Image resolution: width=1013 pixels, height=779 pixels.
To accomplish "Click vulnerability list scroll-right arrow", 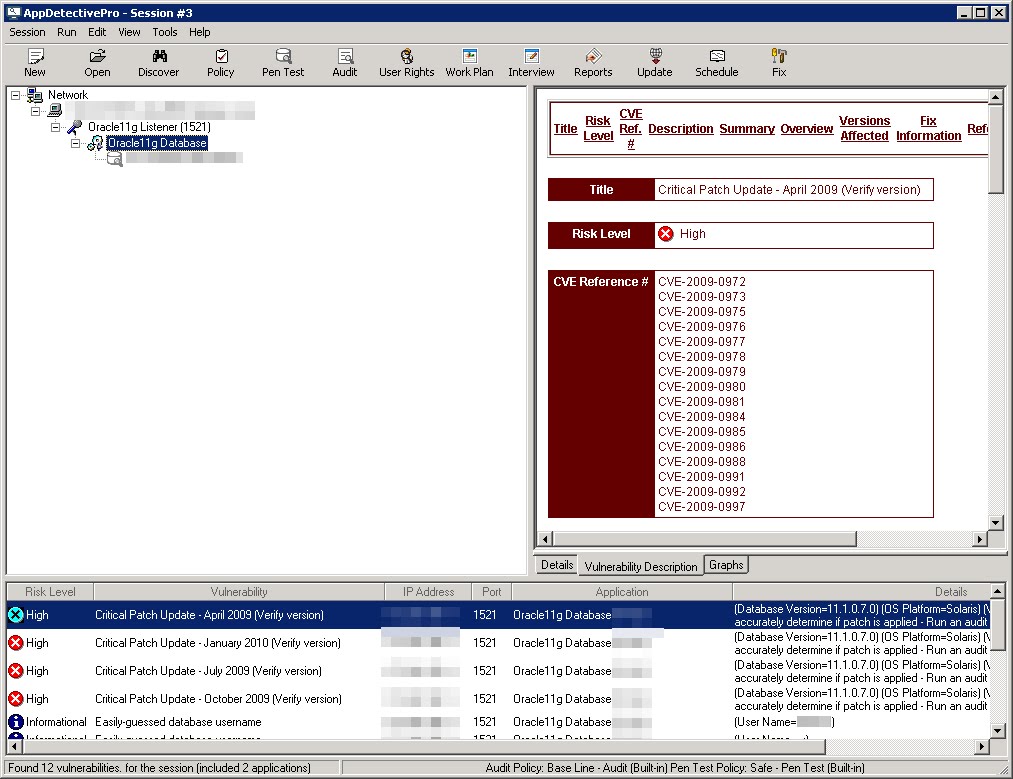I will point(982,747).
